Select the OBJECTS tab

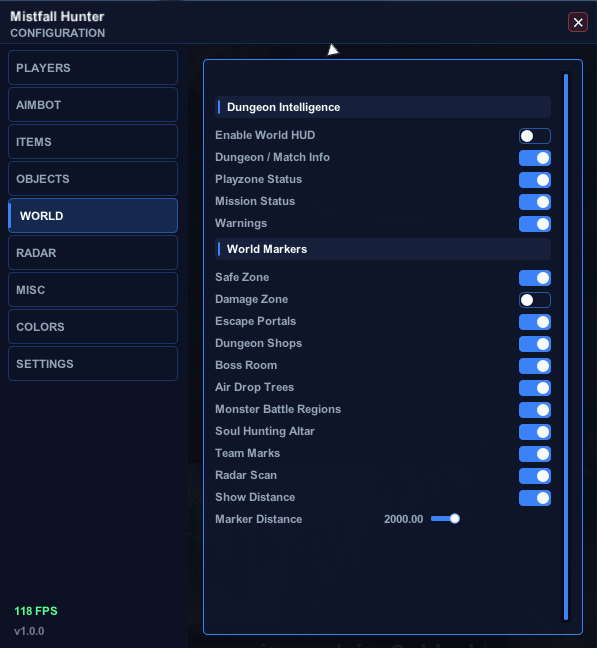93,179
